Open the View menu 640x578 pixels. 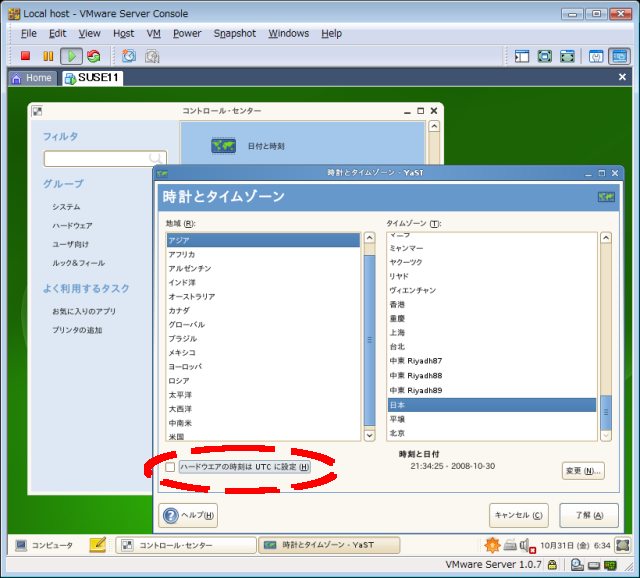point(89,33)
